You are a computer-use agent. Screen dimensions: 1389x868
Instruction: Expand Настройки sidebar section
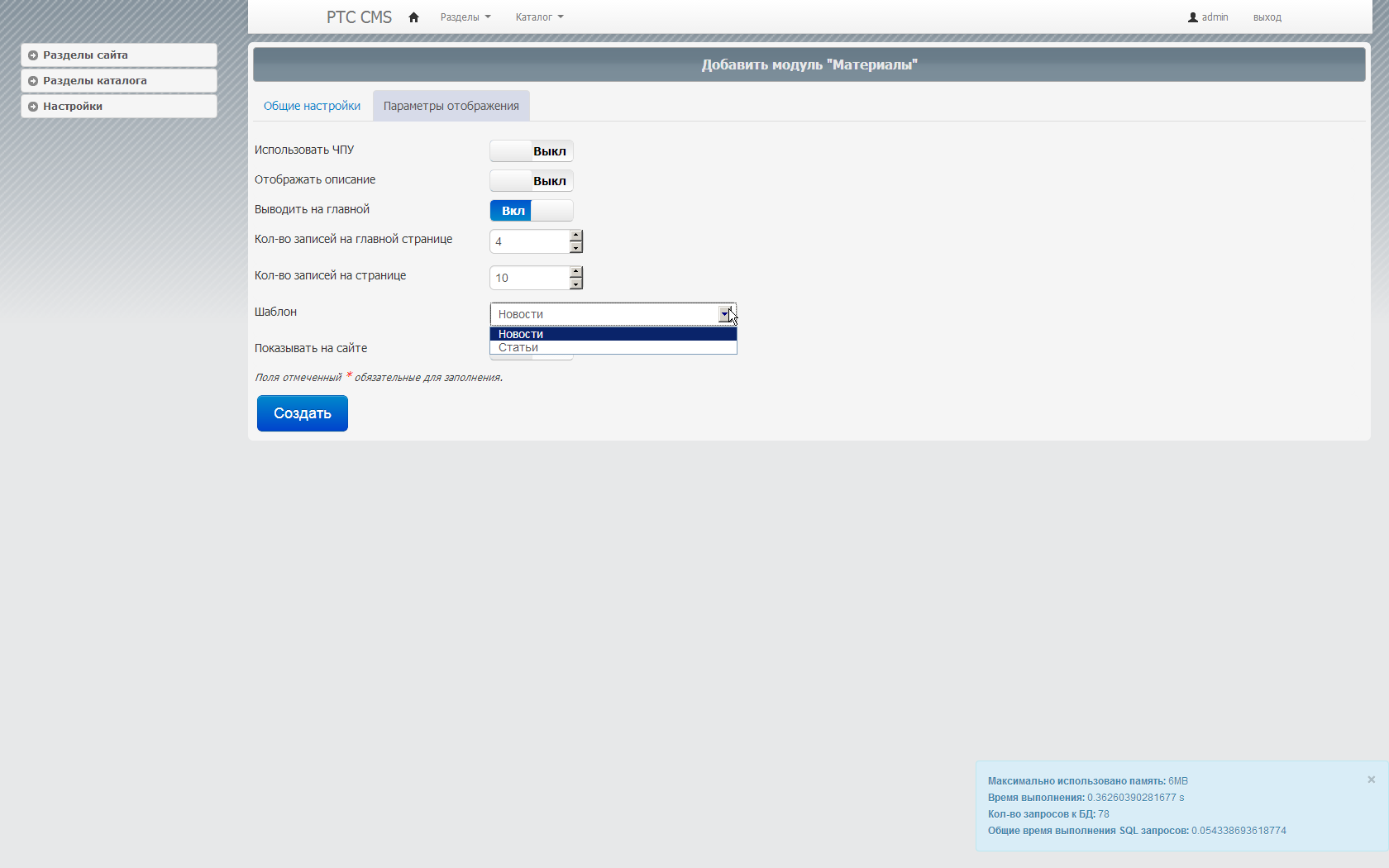[119, 107]
